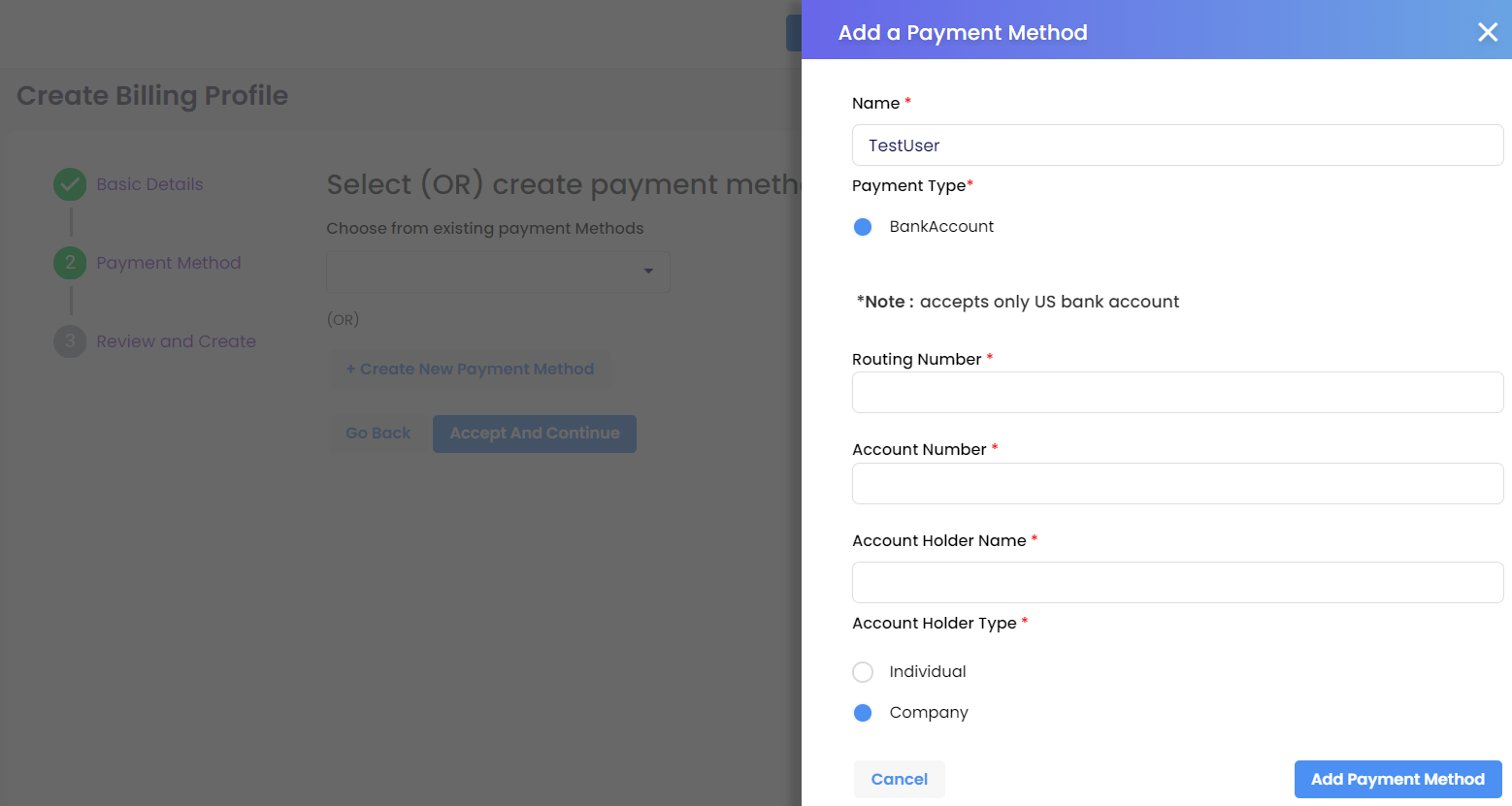Image resolution: width=1512 pixels, height=806 pixels.
Task: Click the Create Billing Profile heading
Action: click(152, 95)
